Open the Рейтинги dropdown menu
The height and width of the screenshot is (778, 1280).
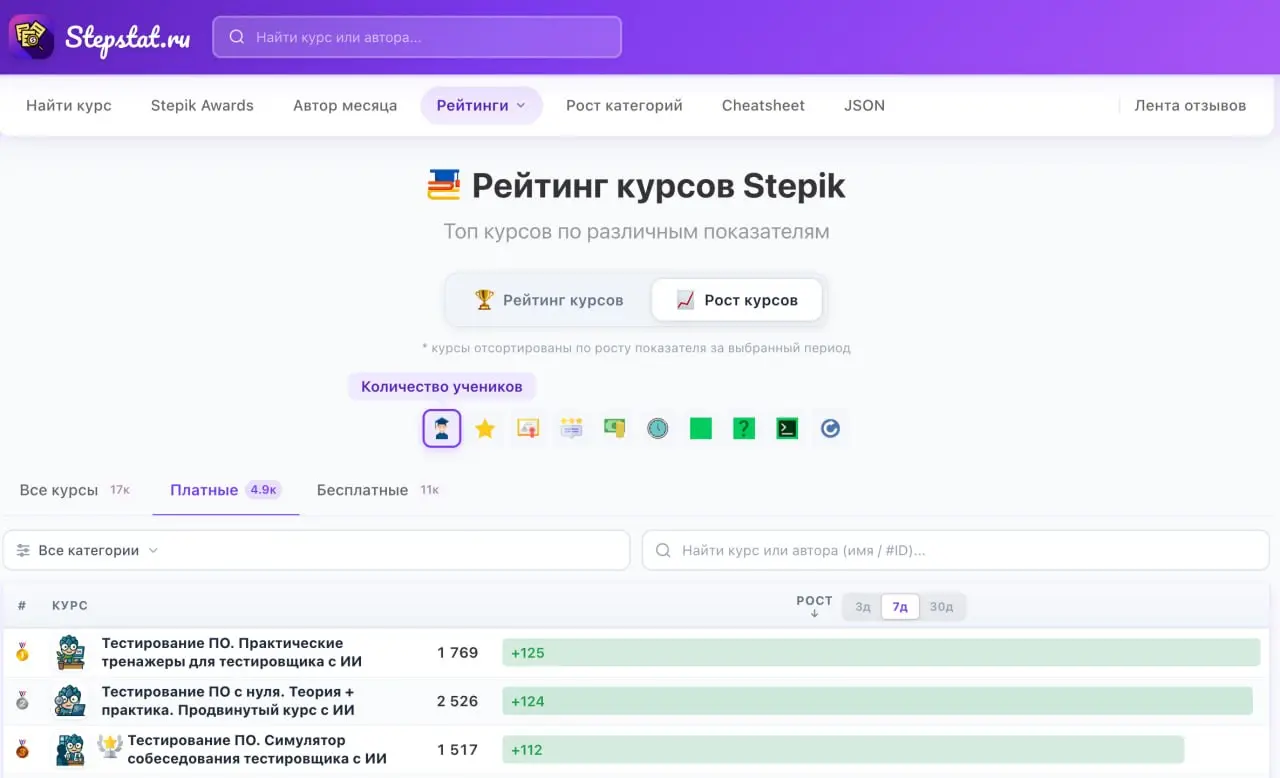(481, 105)
